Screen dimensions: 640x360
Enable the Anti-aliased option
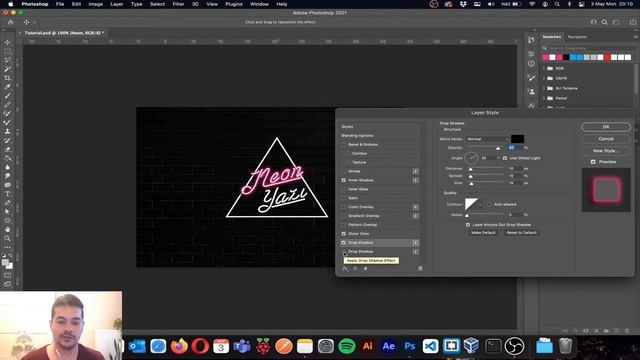coord(489,204)
